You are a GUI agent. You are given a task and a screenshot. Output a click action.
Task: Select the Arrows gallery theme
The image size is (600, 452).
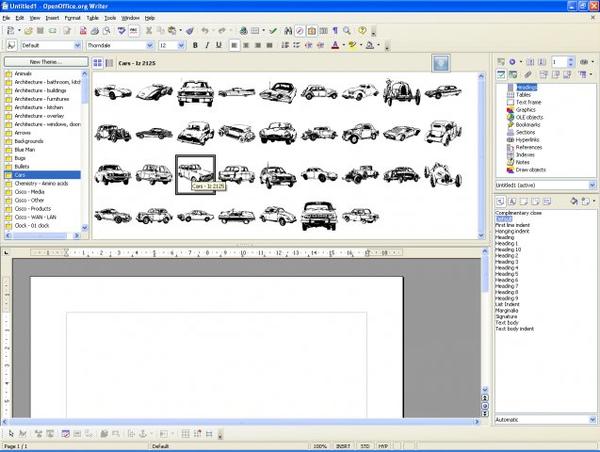pos(22,131)
